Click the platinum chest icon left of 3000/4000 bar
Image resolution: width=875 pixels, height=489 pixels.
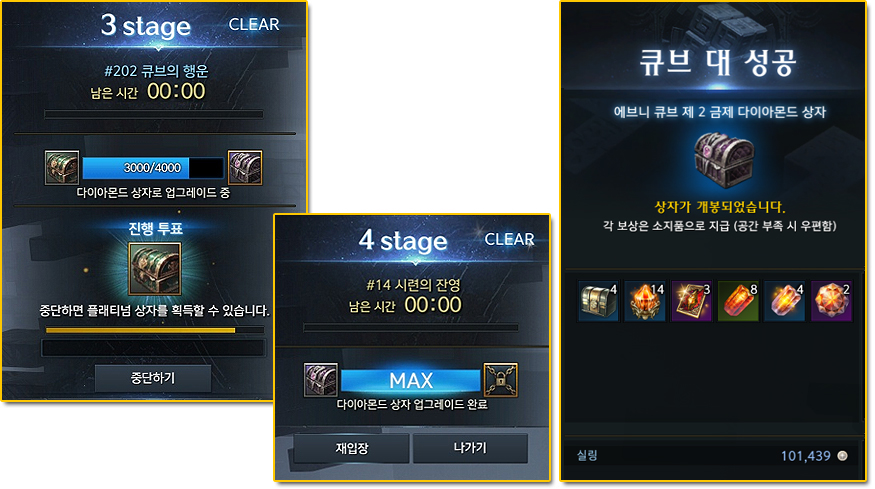tap(62, 167)
